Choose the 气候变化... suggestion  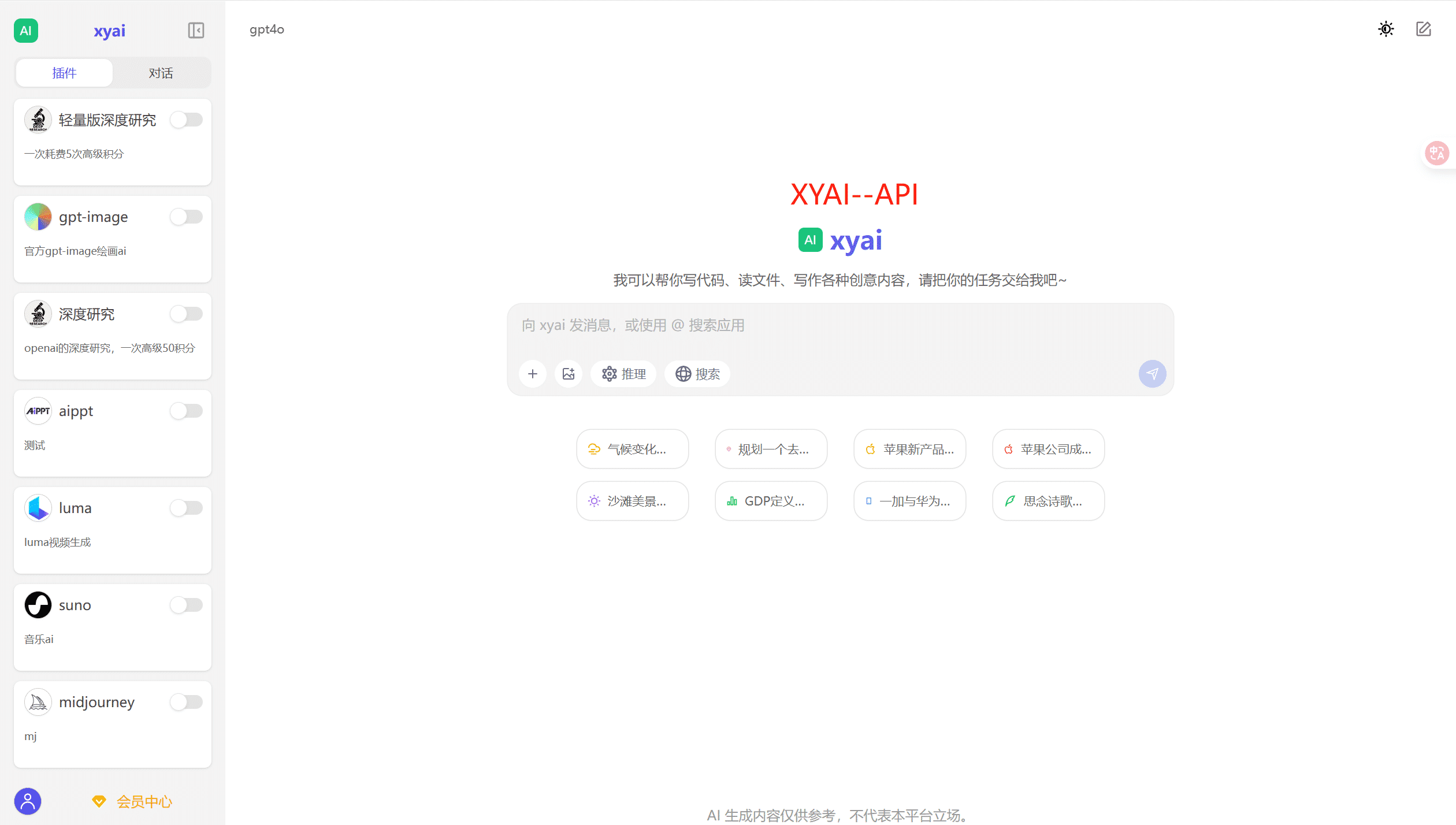(632, 449)
